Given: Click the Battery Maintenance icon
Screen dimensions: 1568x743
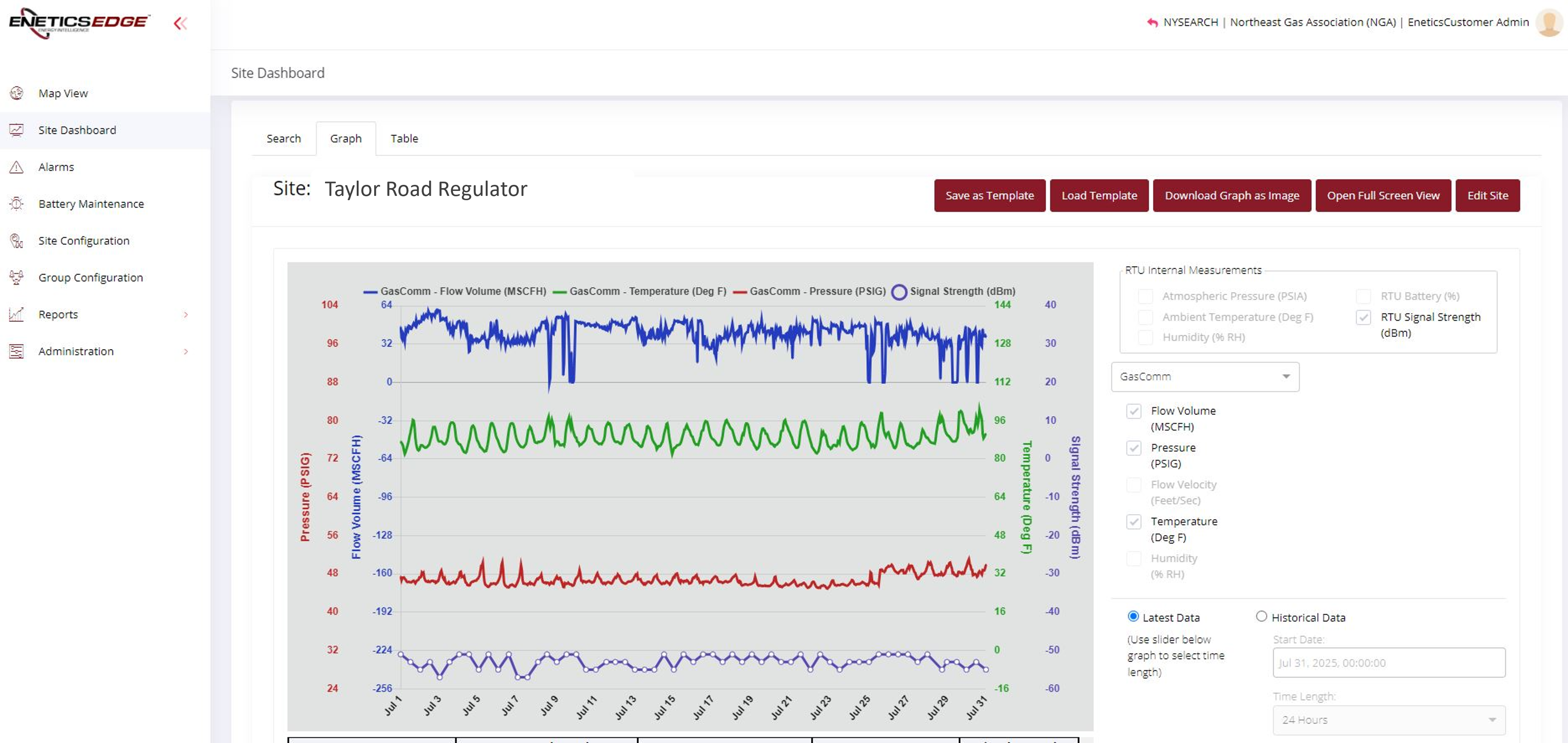Looking at the screenshot, I should pos(16,204).
